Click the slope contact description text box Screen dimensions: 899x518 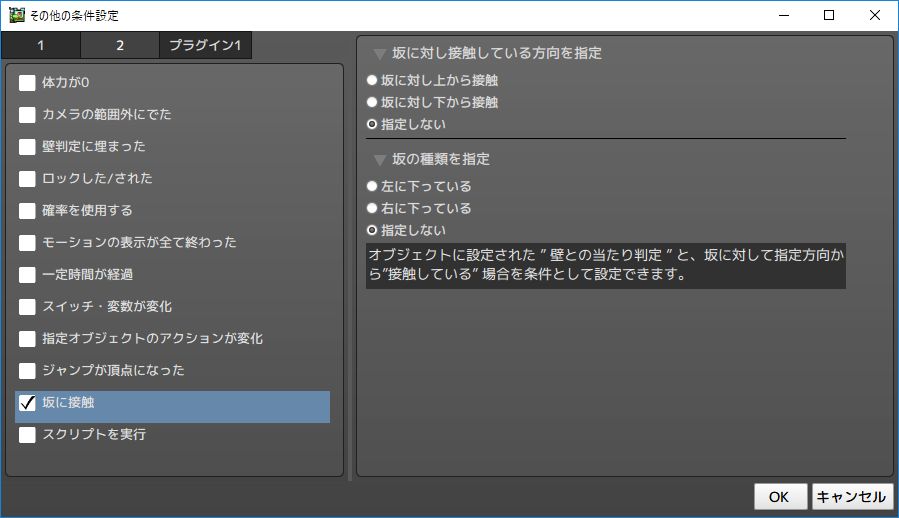pos(605,266)
